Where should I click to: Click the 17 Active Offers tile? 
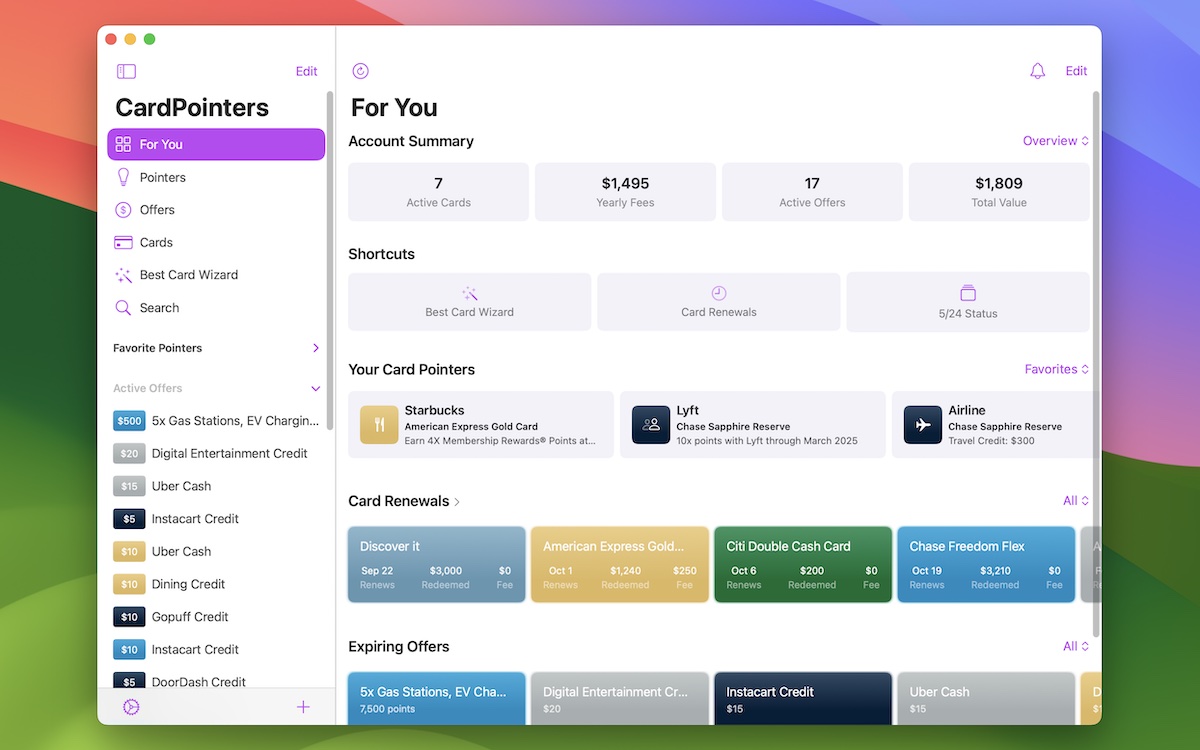pyautogui.click(x=812, y=192)
